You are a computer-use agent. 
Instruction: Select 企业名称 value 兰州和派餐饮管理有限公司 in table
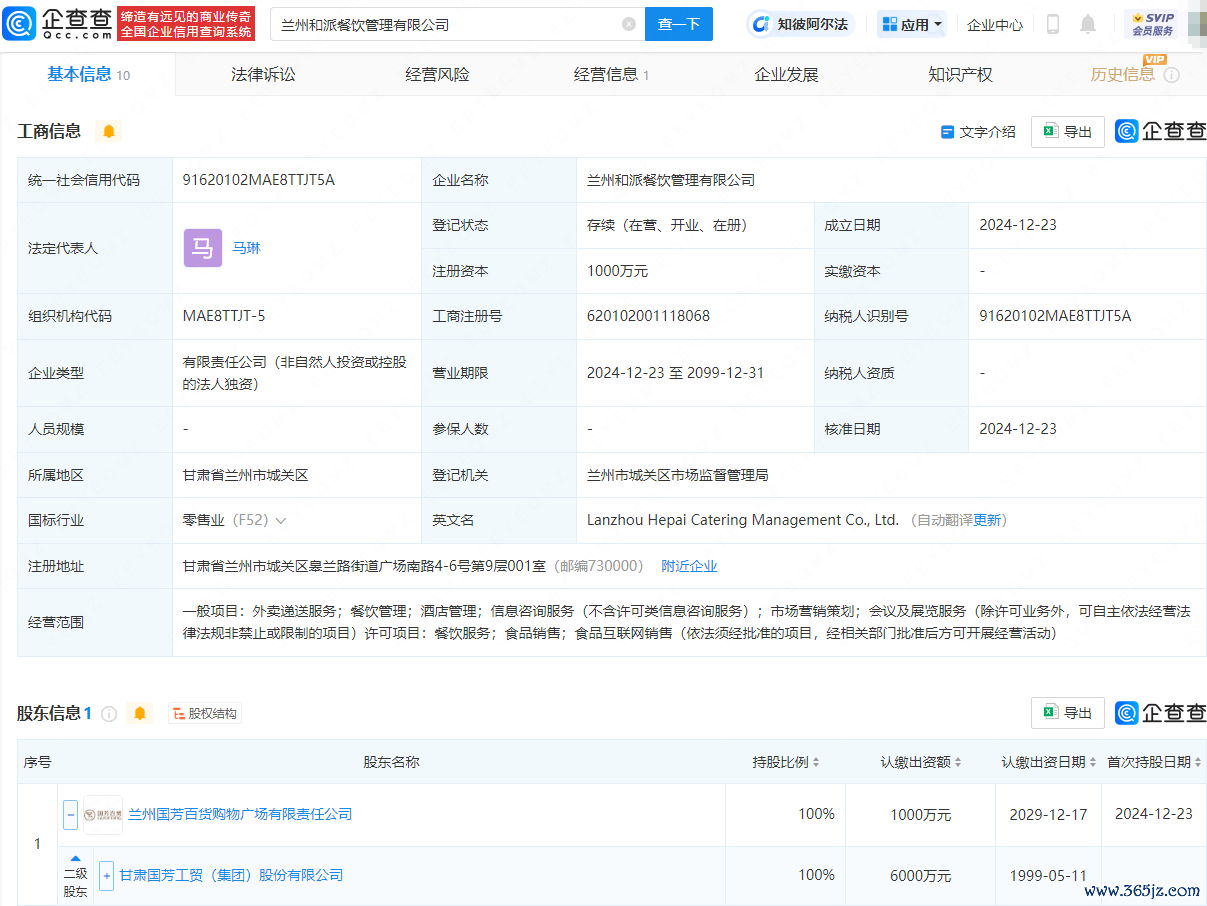[x=671, y=180]
